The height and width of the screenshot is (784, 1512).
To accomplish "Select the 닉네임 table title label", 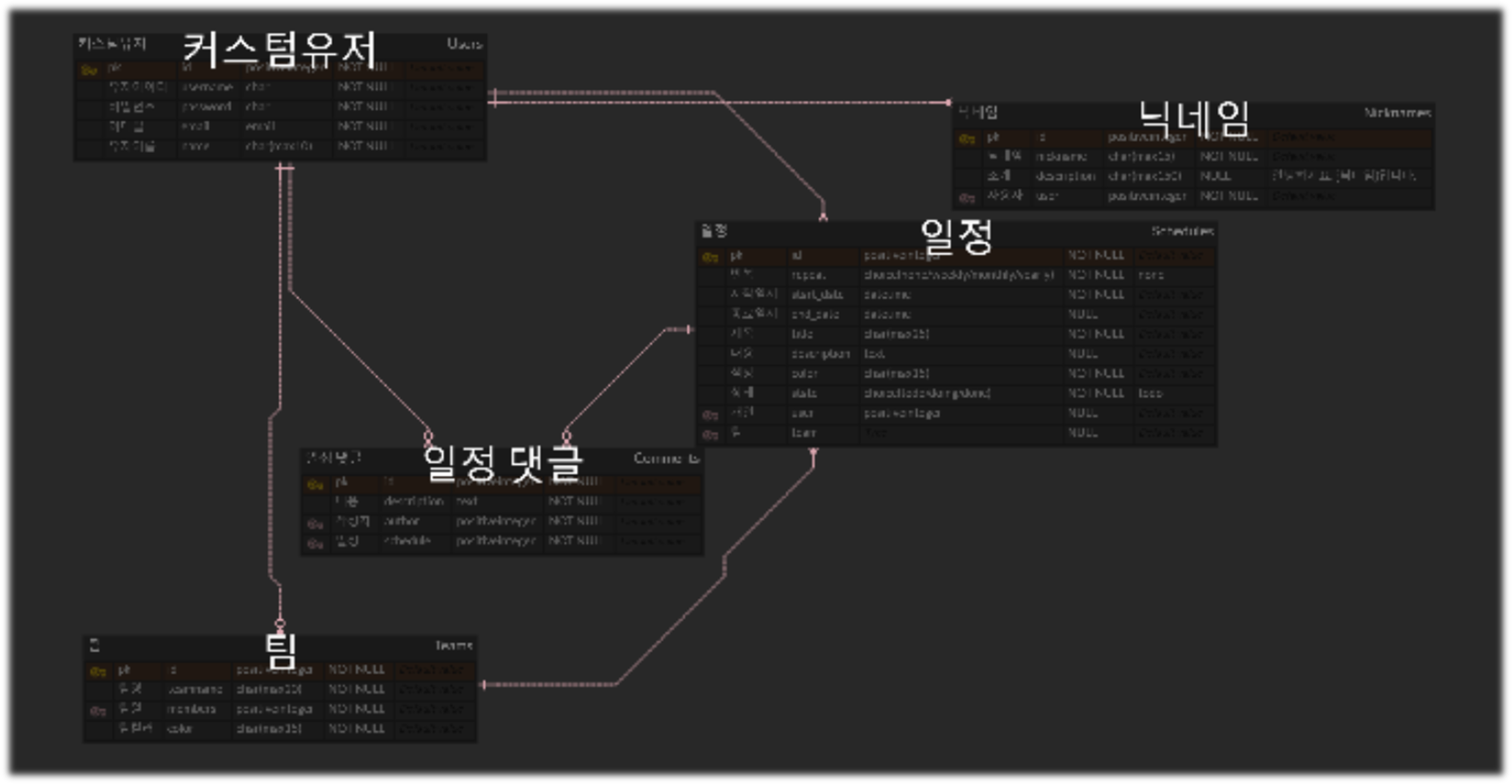I will point(1194,120).
